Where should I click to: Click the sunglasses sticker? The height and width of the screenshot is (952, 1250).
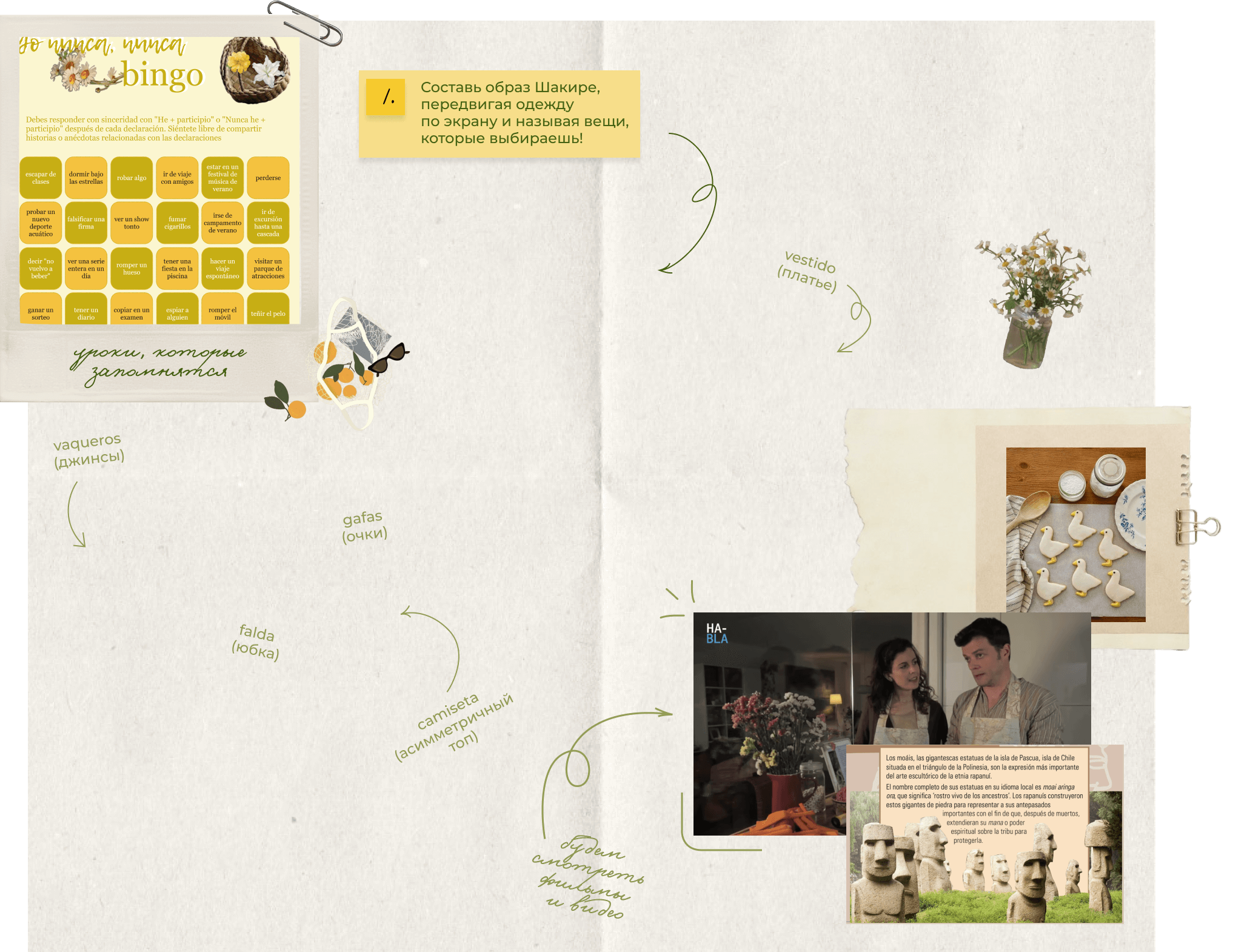coord(389,359)
